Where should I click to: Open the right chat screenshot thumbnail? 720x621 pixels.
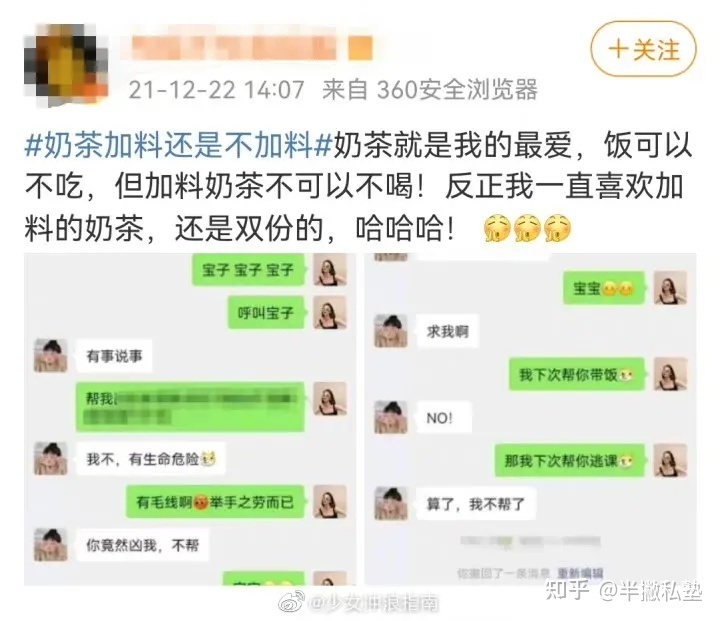[x=530, y=419]
